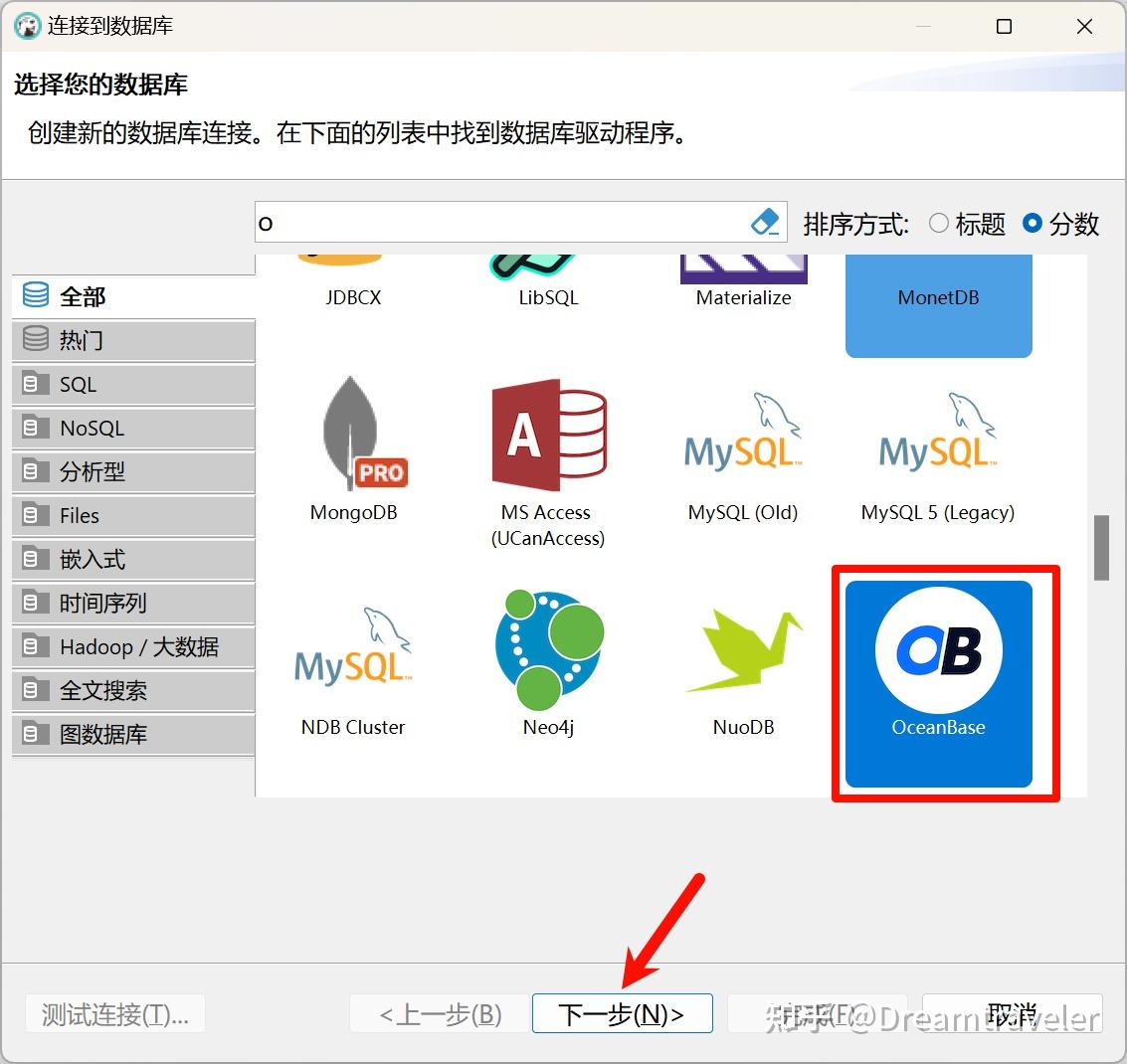This screenshot has height=1064, width=1127.
Task: Clear the search box with the eraser icon
Action: [765, 222]
